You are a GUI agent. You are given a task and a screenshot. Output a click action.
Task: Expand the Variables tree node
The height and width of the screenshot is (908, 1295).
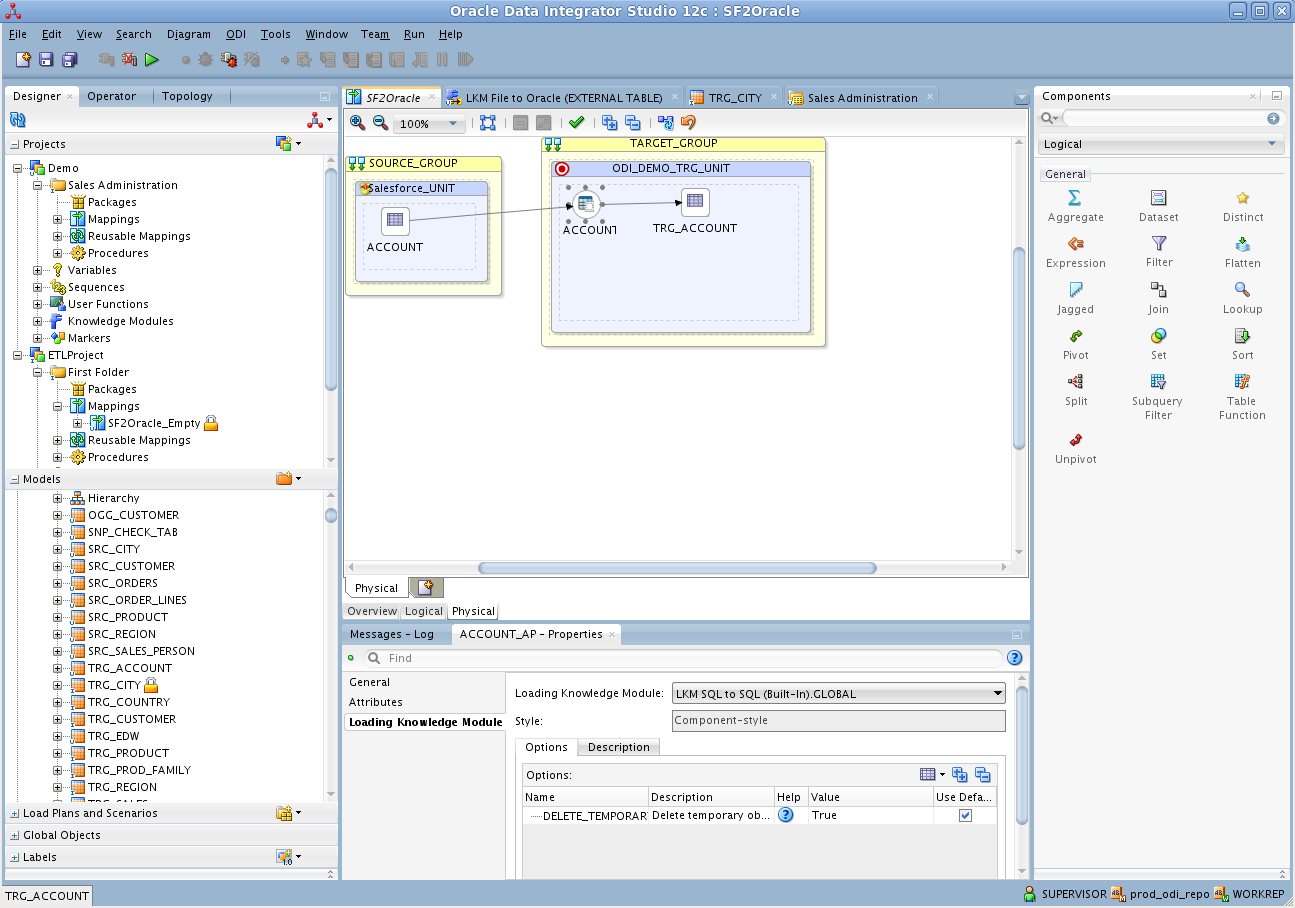pos(38,270)
